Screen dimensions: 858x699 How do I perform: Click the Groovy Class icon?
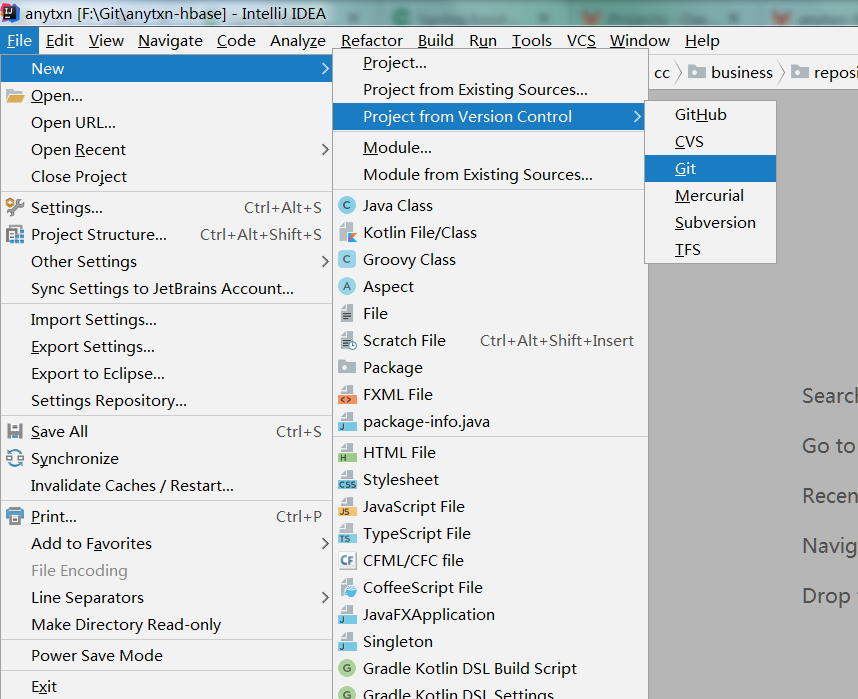tap(347, 259)
